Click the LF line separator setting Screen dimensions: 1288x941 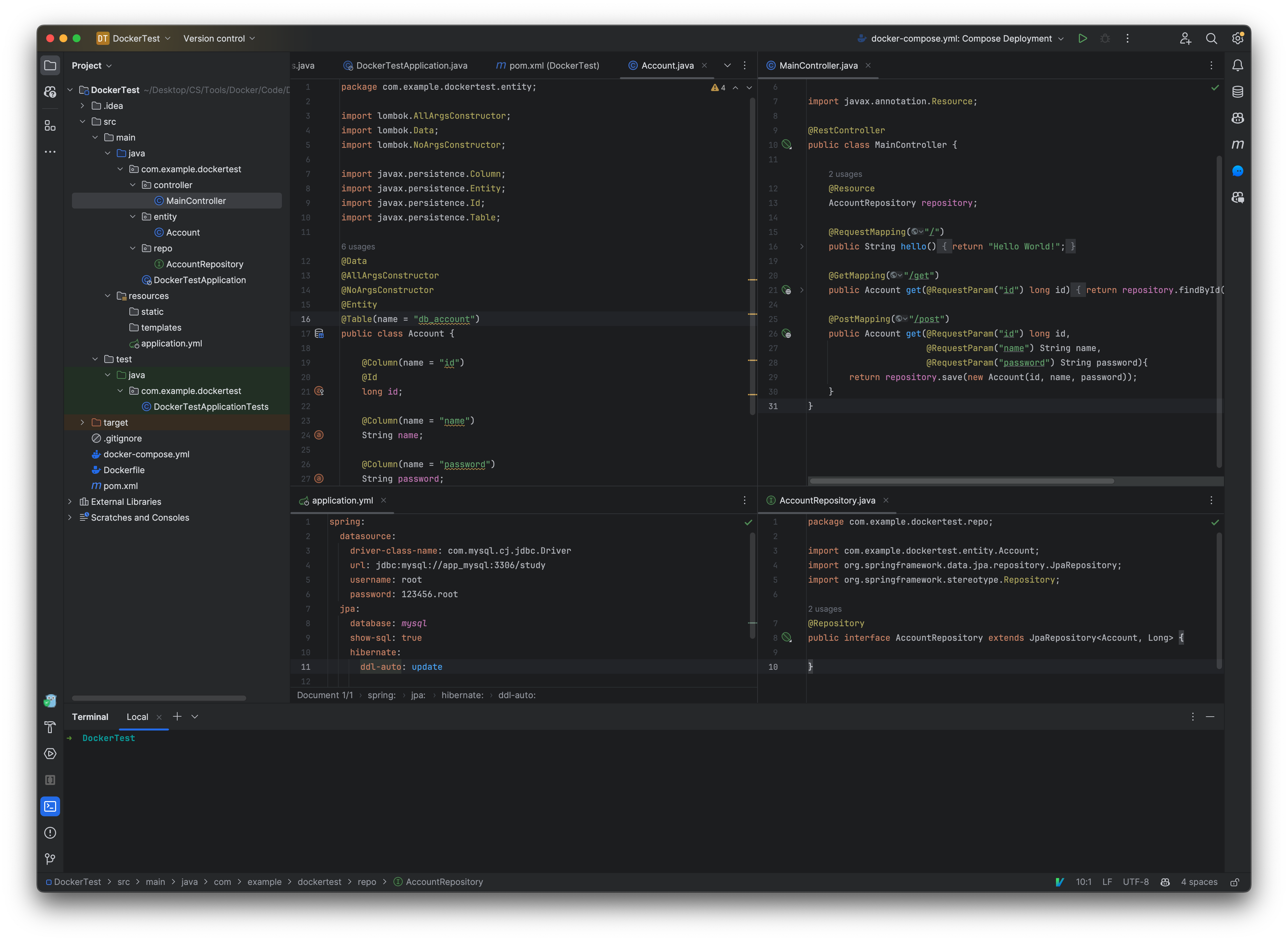(x=1107, y=882)
